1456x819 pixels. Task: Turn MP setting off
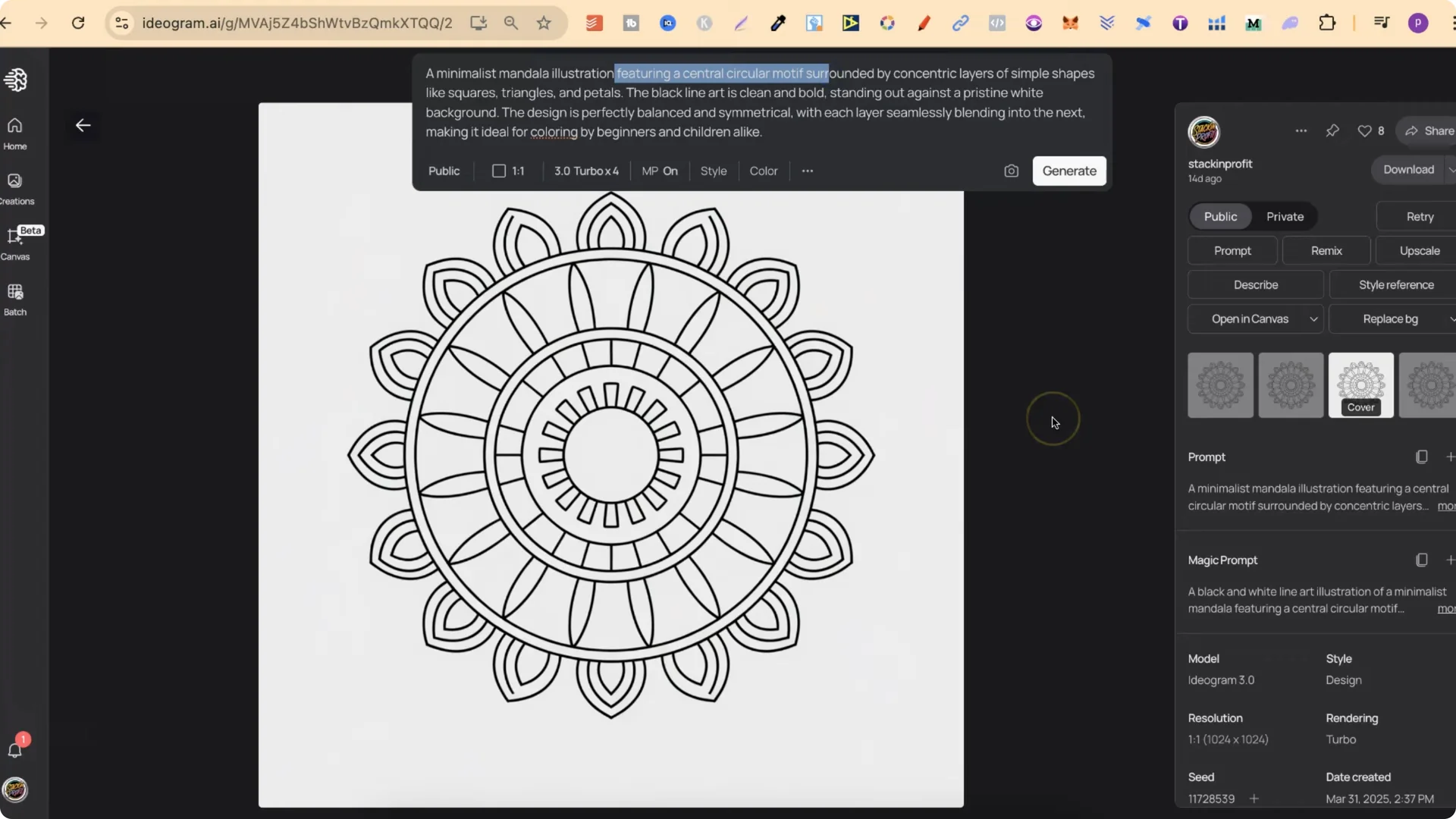point(659,171)
